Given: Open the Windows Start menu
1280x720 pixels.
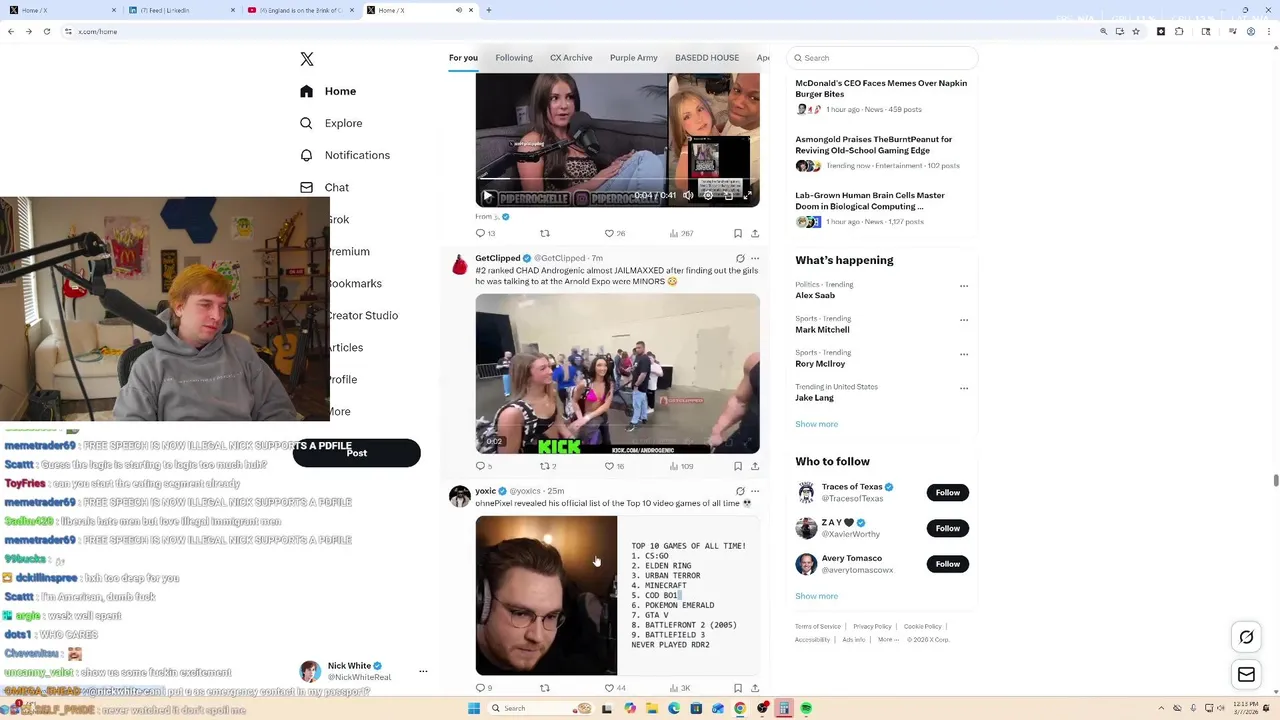Looking at the screenshot, I should (x=474, y=708).
